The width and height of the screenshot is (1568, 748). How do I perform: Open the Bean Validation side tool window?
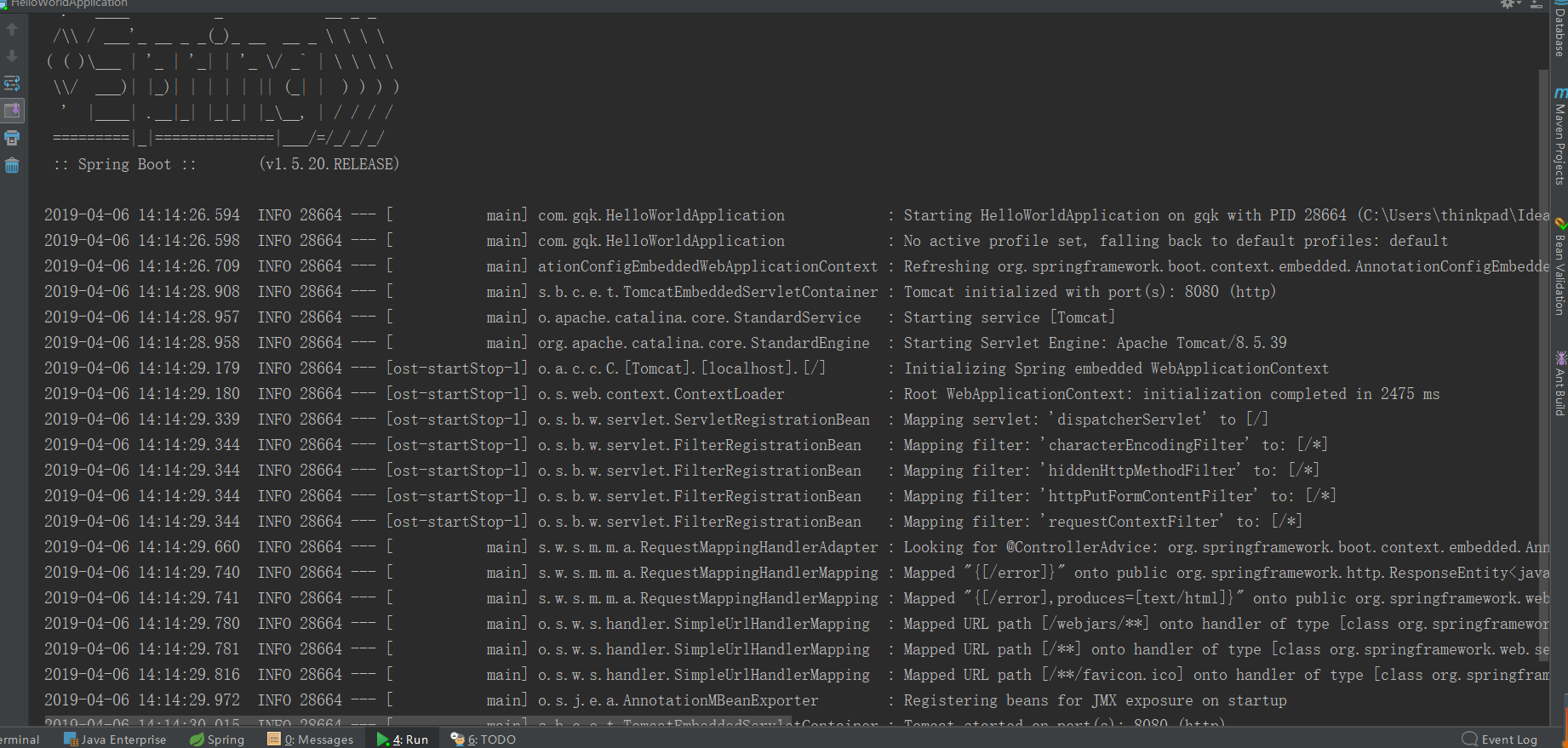click(x=1559, y=268)
